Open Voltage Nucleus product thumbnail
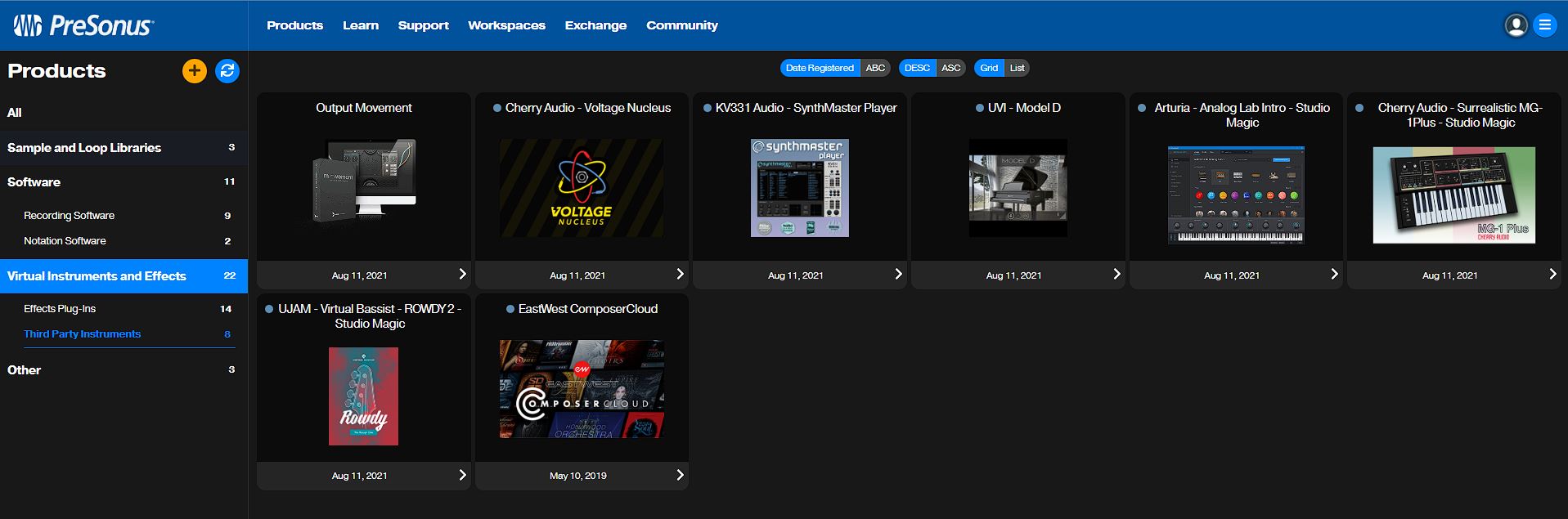Screen dimensions: 1568x519 [x=582, y=188]
